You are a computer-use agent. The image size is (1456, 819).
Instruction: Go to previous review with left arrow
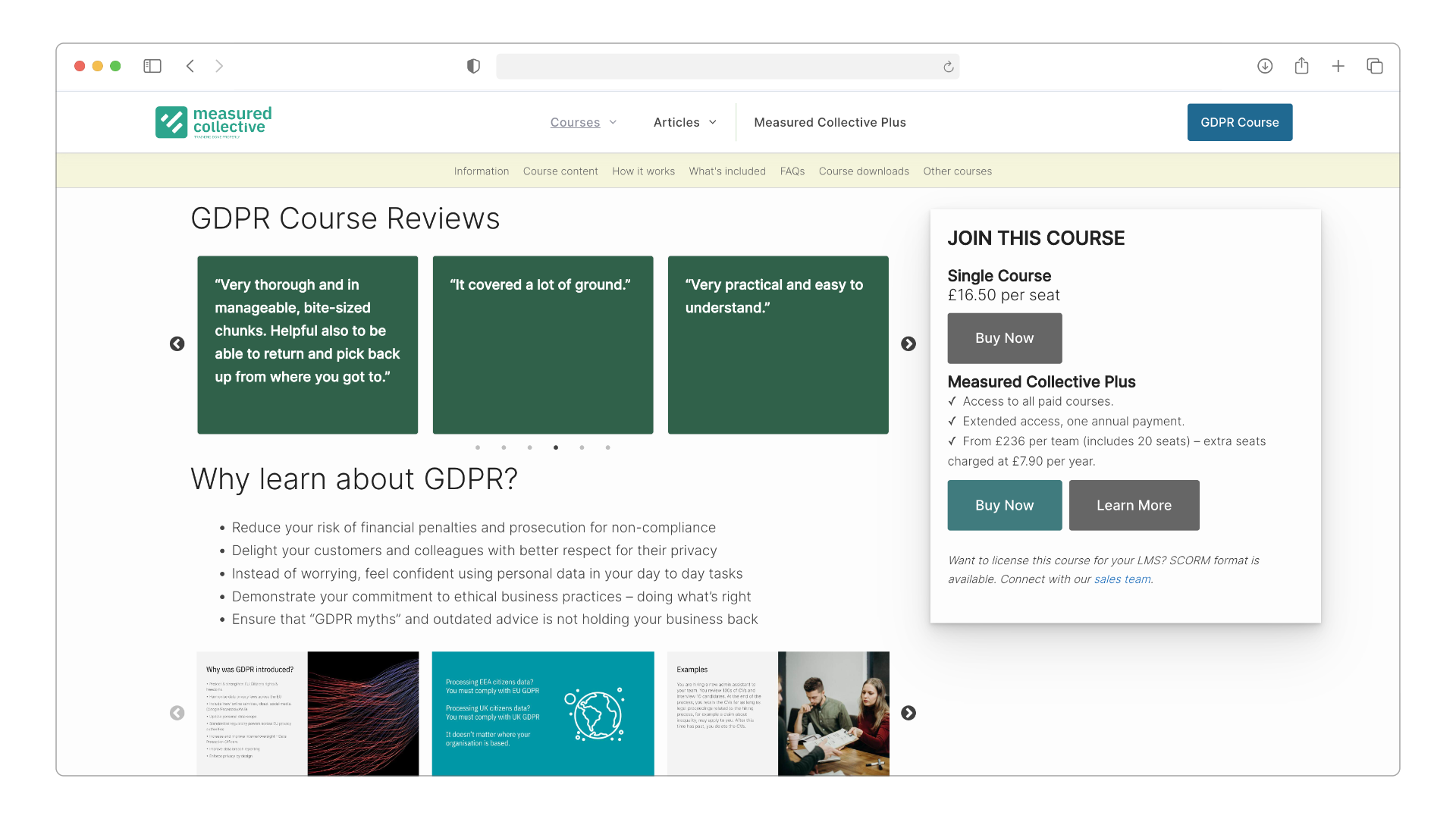177,344
